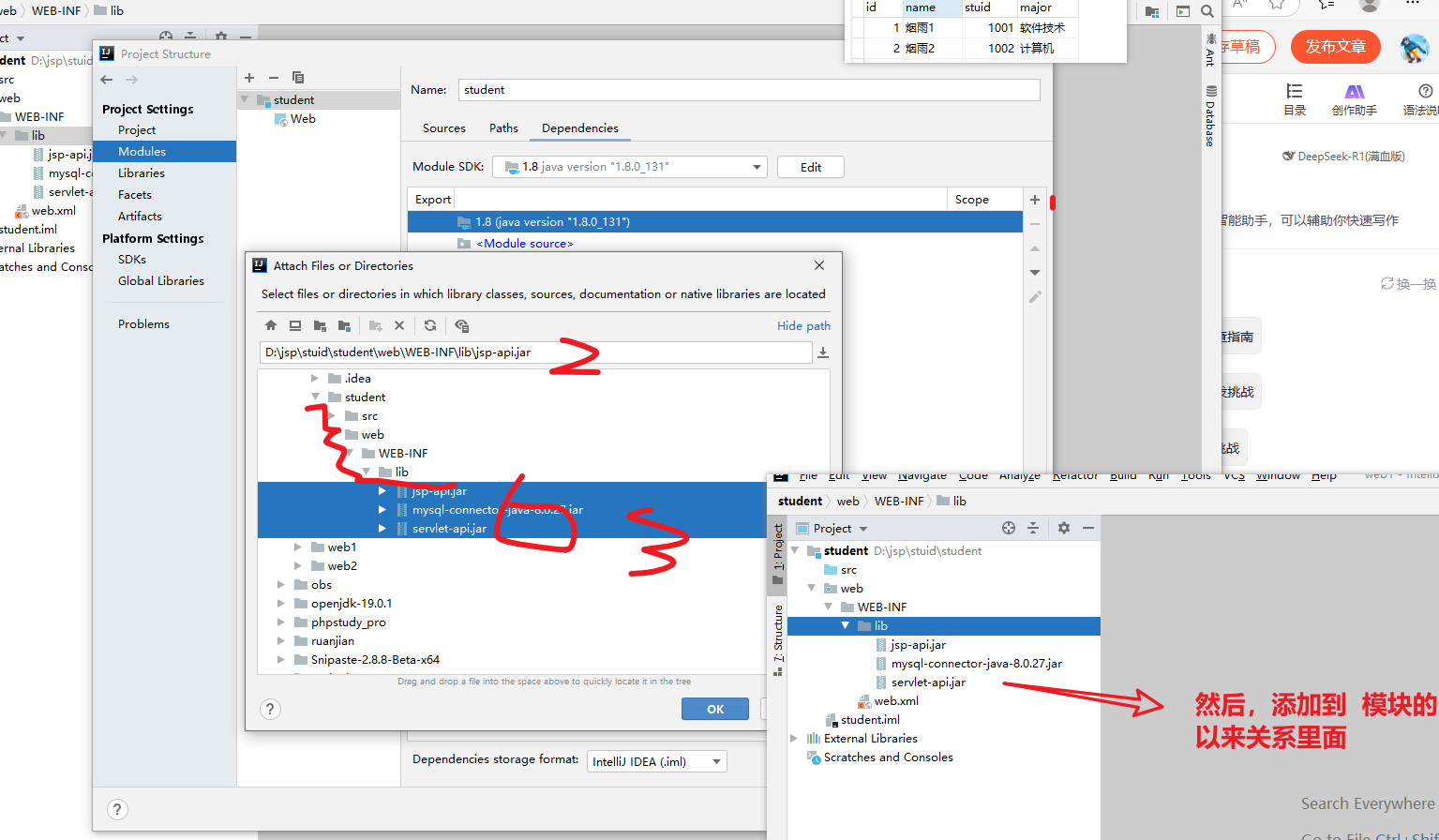The image size is (1439, 840).
Task: Click the Edit button next to Module SDK
Action: point(811,167)
